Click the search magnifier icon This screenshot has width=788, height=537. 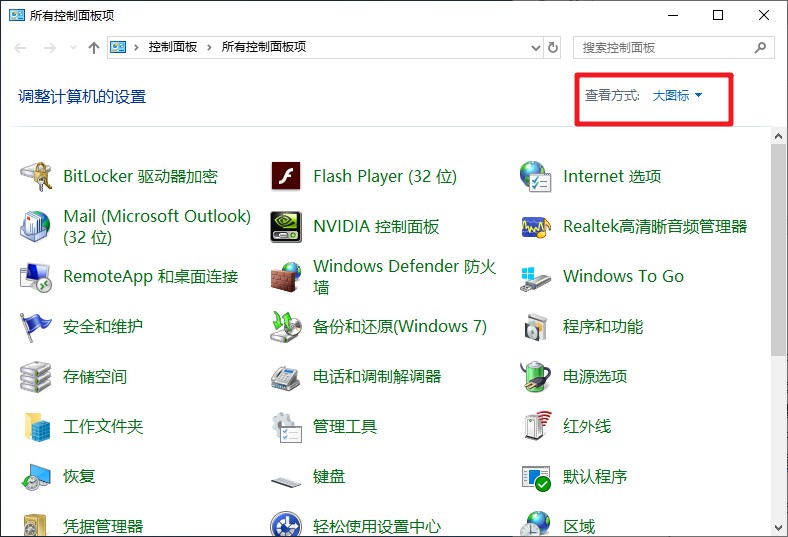coord(760,48)
